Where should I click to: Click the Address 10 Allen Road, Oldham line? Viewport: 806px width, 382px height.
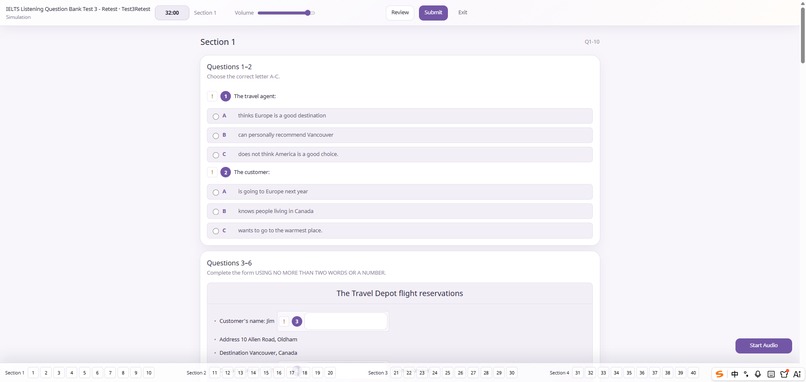[258, 340]
